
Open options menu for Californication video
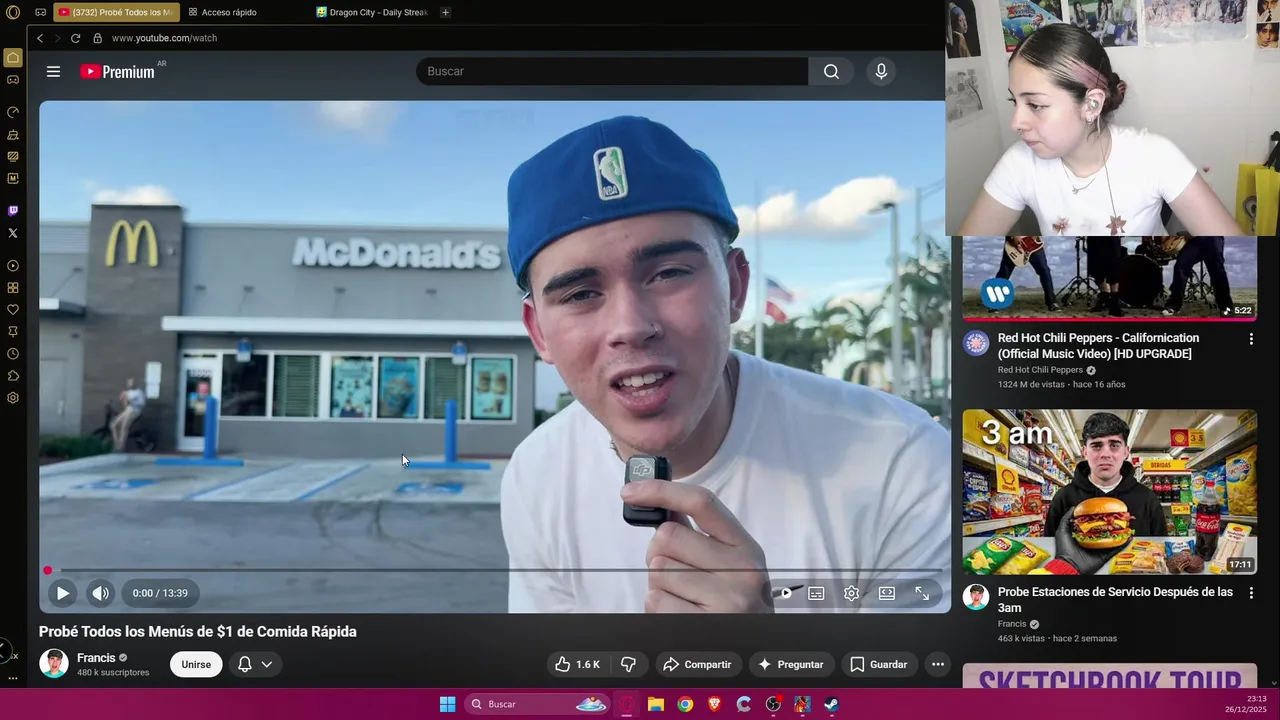coord(1250,340)
